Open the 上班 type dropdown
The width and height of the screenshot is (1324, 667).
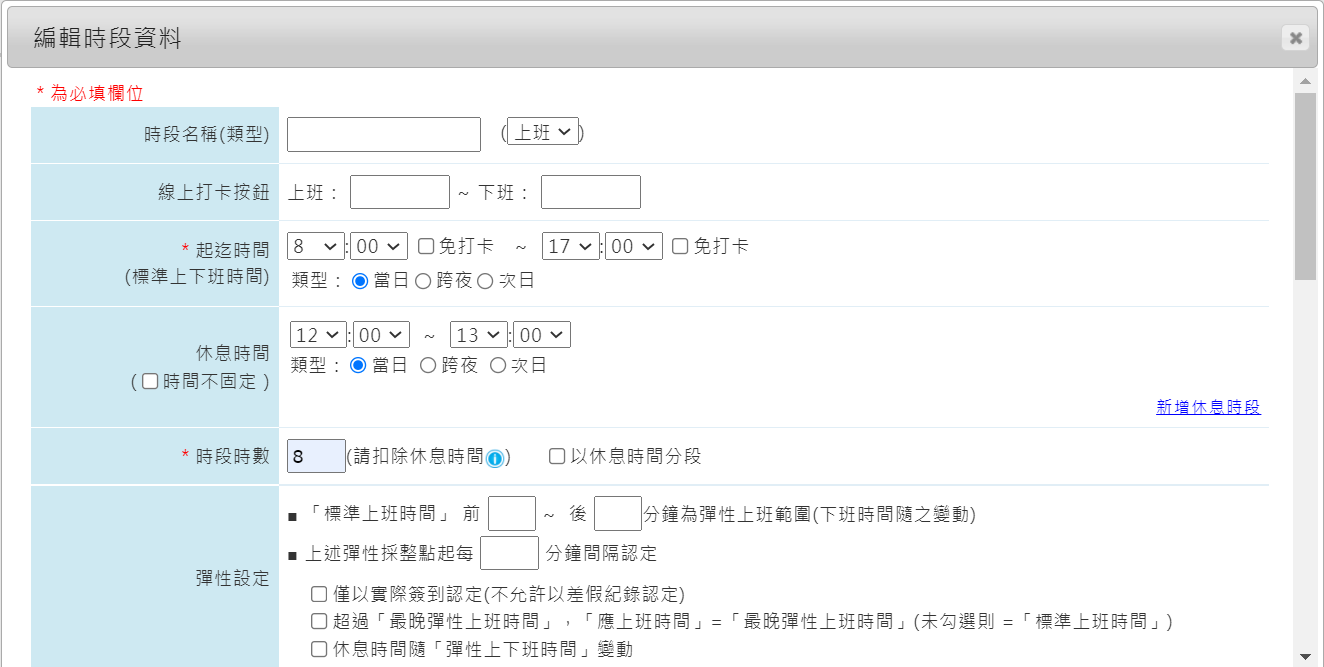coord(543,132)
